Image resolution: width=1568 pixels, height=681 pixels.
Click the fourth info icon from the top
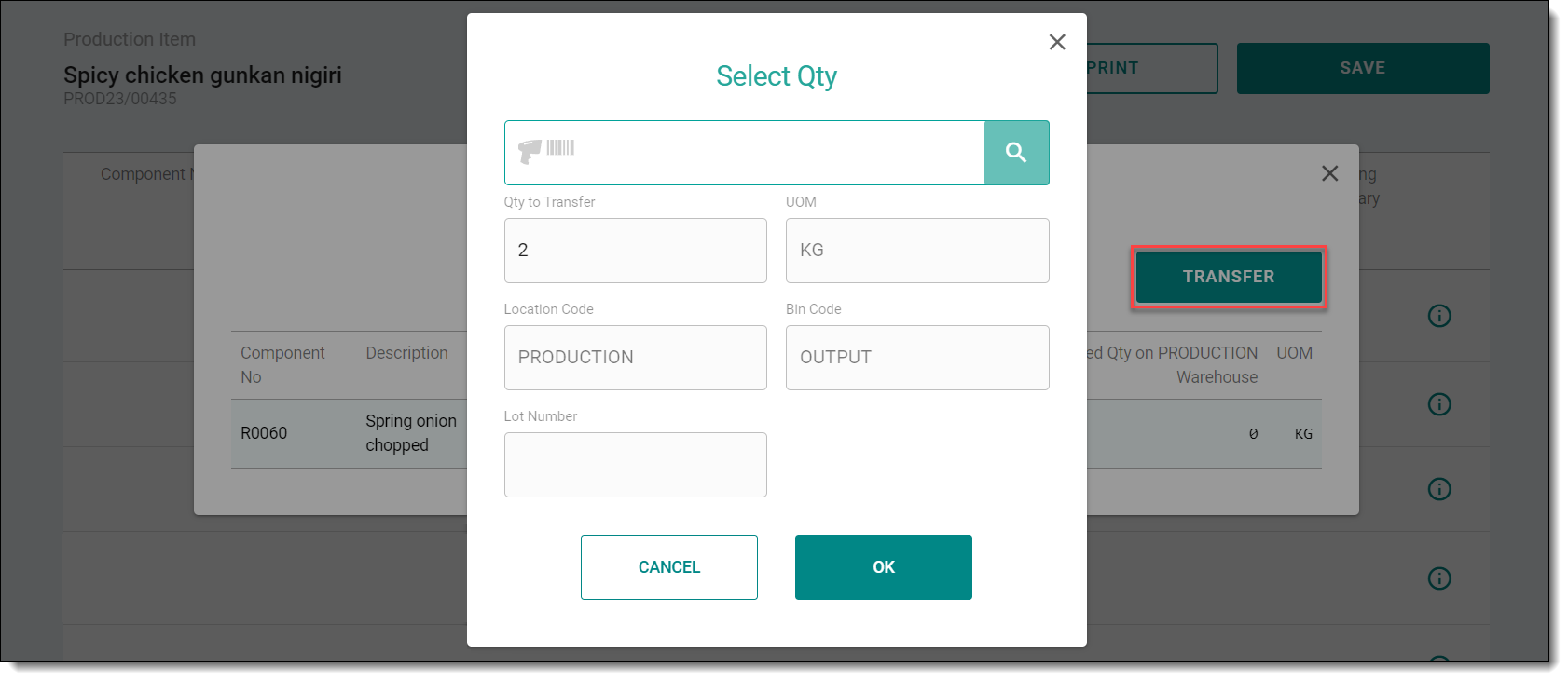[x=1439, y=579]
